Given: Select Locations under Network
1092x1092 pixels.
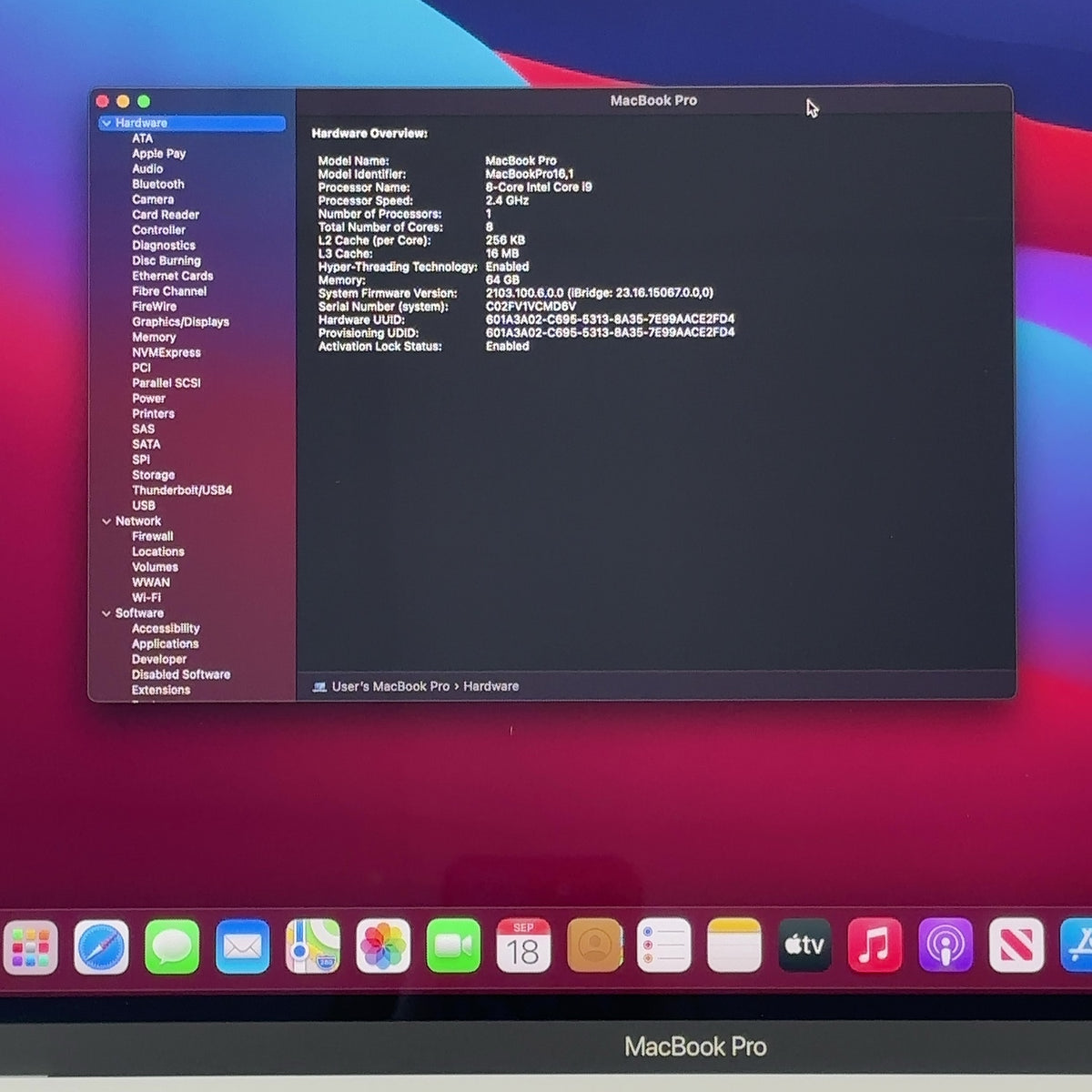Looking at the screenshot, I should [157, 551].
